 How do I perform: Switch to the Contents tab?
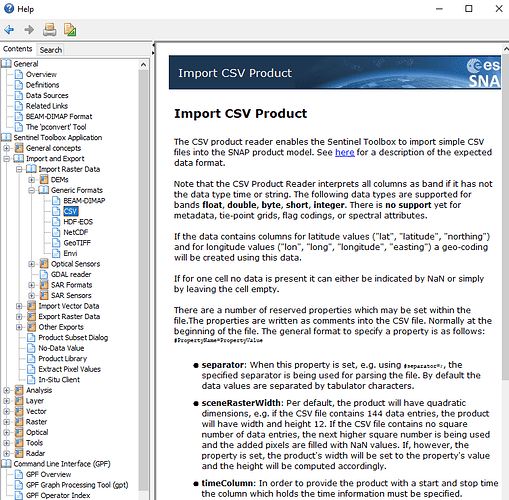[x=18, y=49]
